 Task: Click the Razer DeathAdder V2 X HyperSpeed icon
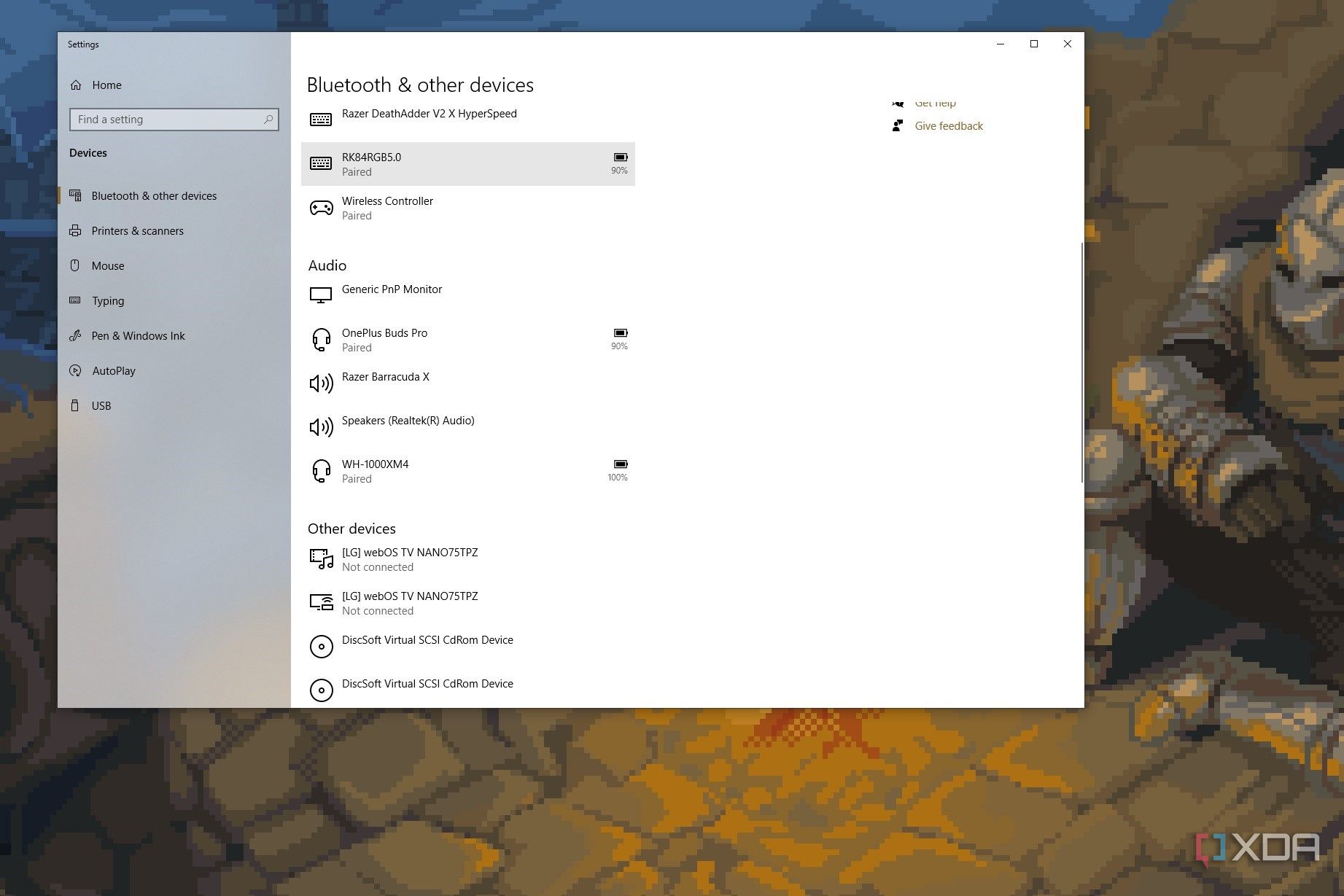321,120
